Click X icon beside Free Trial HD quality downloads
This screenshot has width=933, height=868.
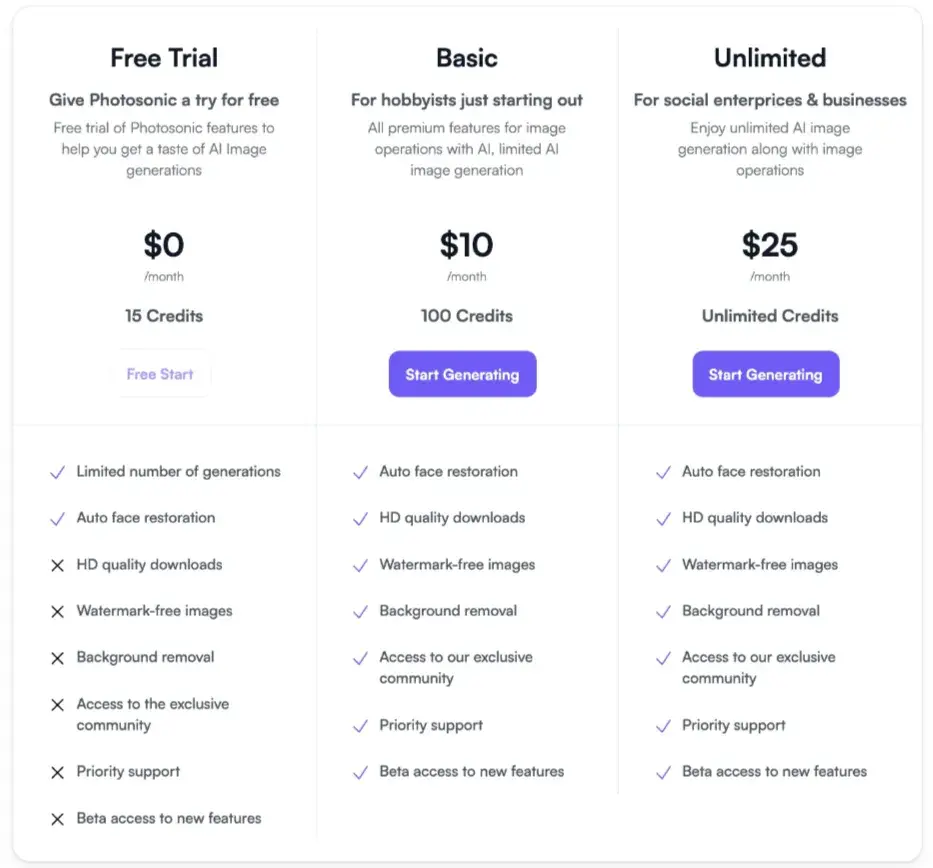[x=58, y=565]
